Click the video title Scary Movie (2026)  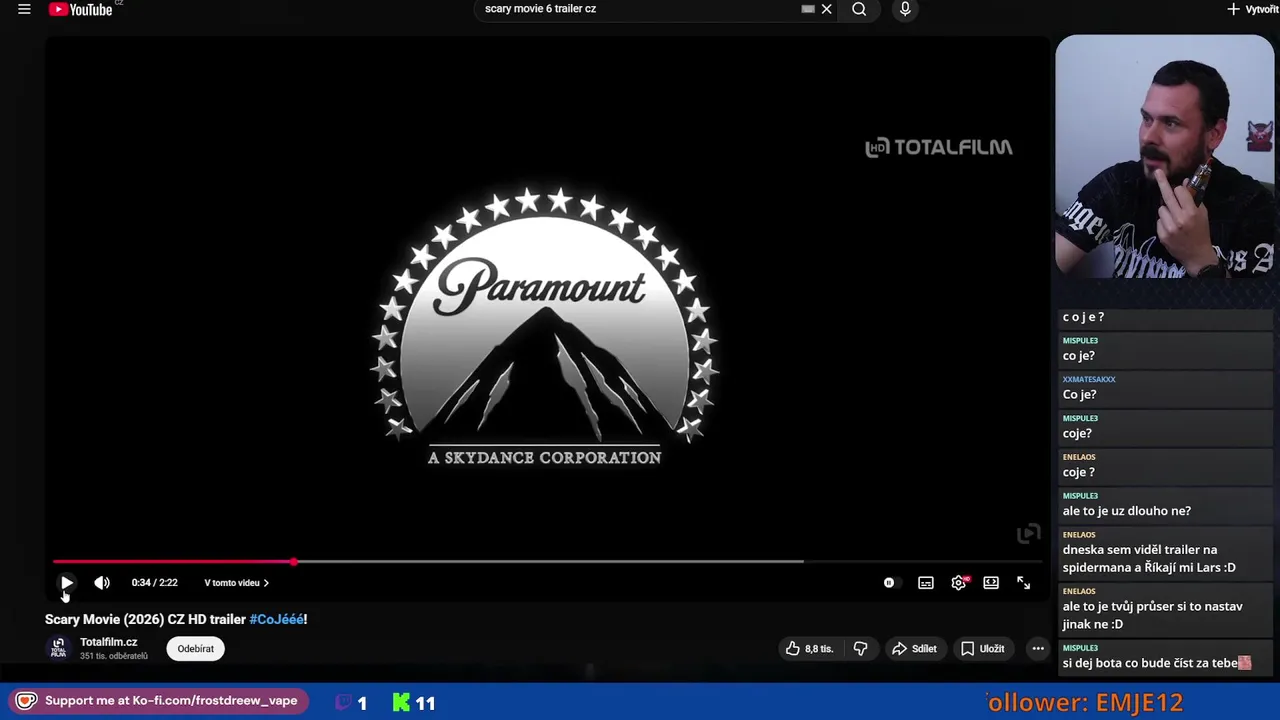click(x=176, y=620)
